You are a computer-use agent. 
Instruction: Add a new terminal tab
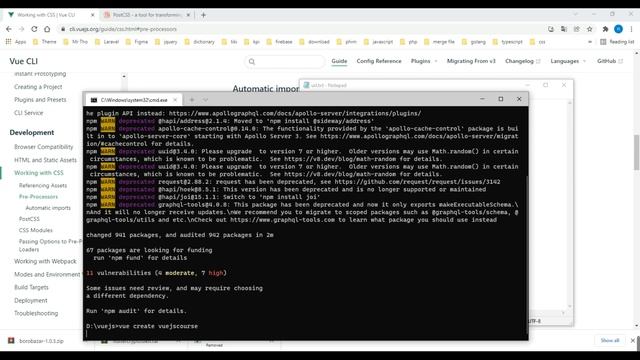192,100
